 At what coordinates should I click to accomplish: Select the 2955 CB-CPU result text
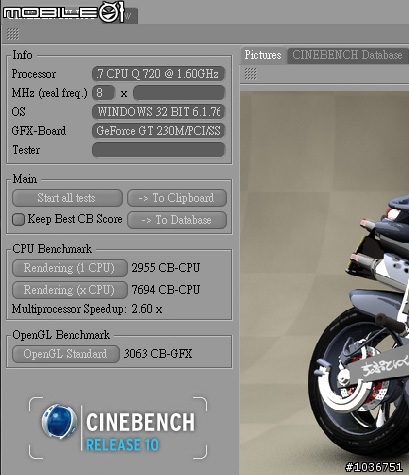pos(166,268)
